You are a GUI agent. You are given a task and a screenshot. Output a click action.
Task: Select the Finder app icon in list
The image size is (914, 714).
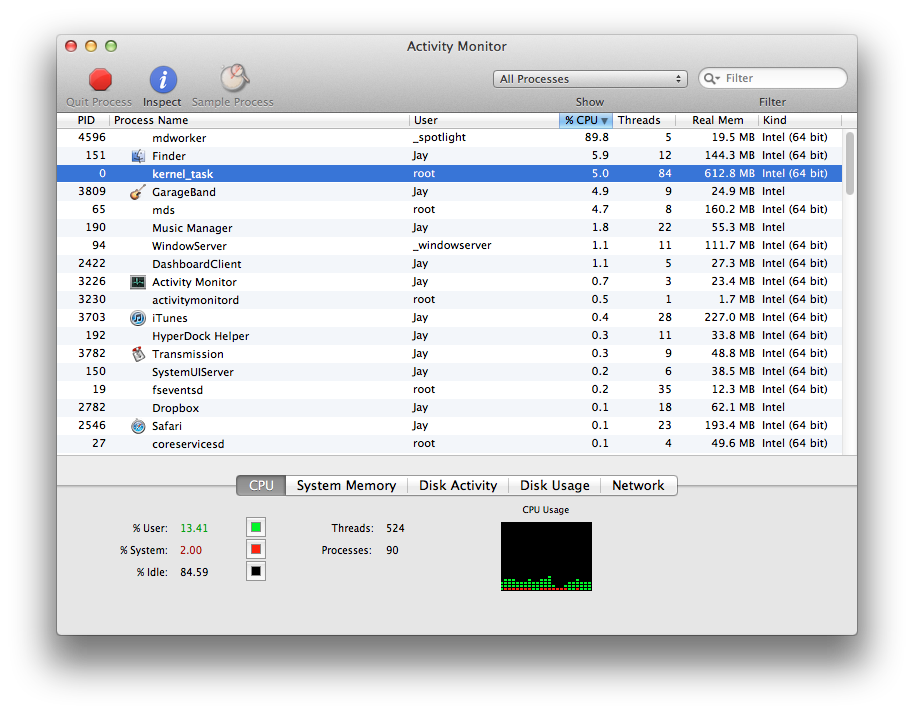[138, 156]
